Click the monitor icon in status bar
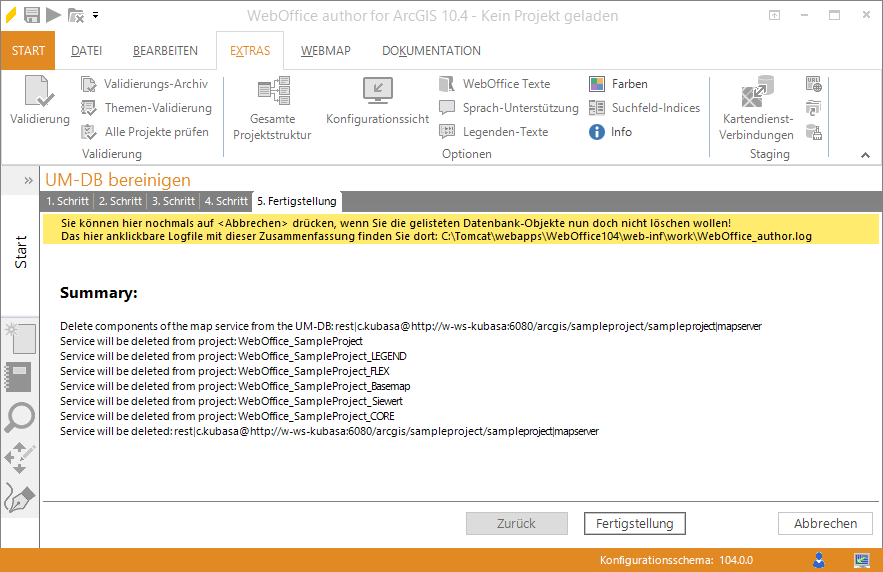This screenshot has height=572, width=883. pos(862,560)
